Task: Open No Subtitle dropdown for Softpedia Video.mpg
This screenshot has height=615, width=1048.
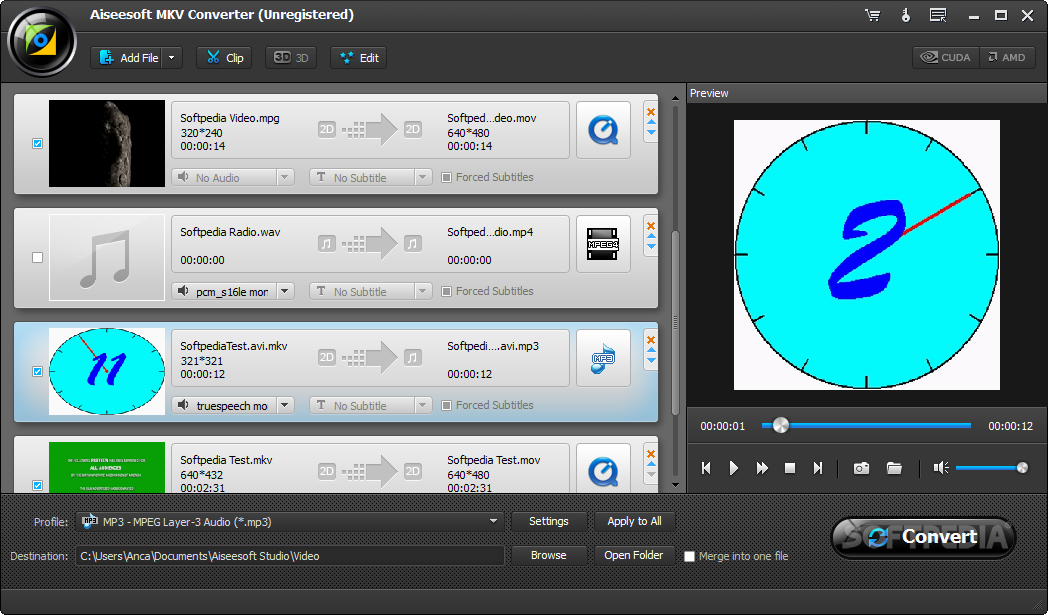Action: 422,177
